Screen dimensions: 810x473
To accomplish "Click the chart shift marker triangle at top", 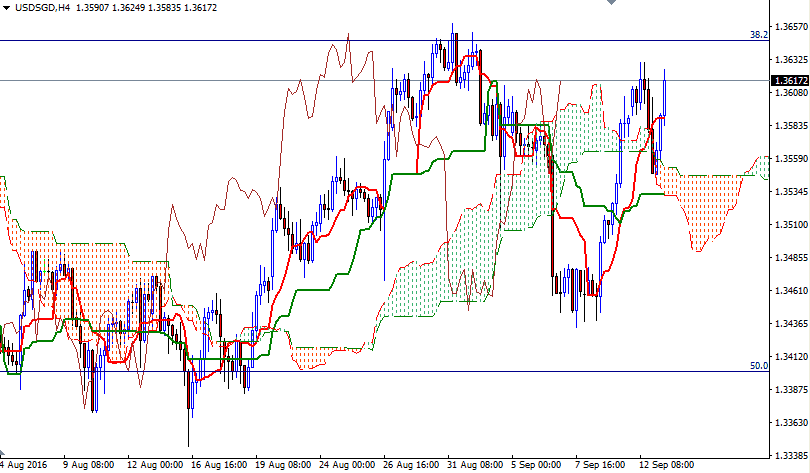I will coord(612,3).
